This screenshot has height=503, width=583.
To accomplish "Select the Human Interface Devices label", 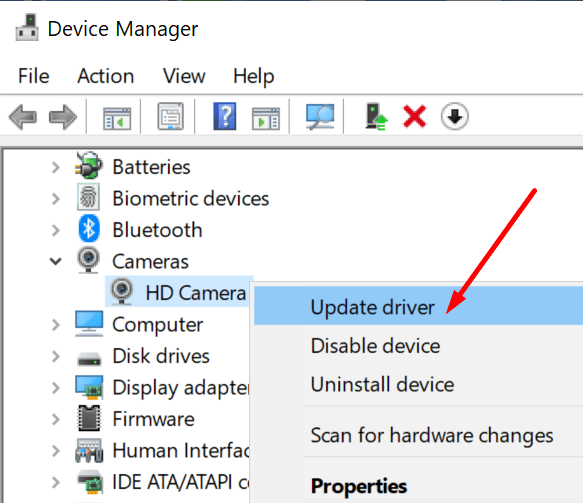I will pos(181,450).
